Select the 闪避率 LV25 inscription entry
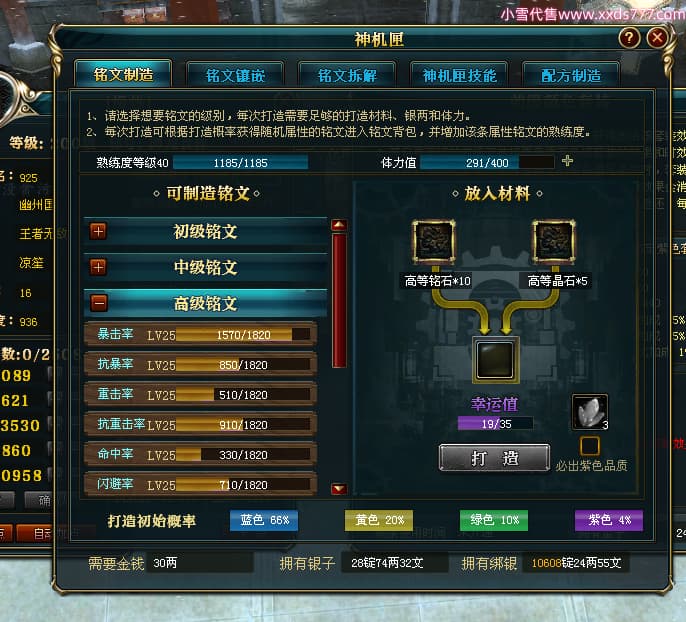This screenshot has width=686, height=622. coord(200,484)
